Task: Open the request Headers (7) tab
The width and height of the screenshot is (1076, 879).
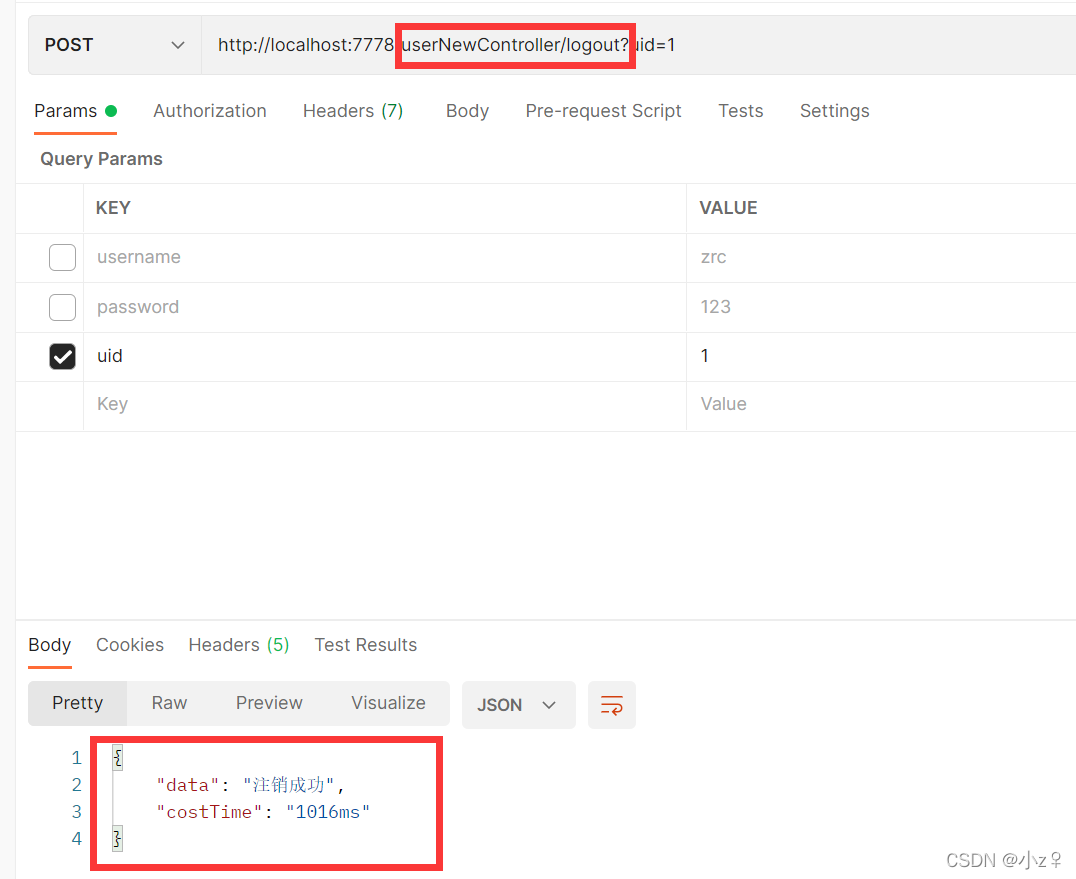Action: (353, 111)
